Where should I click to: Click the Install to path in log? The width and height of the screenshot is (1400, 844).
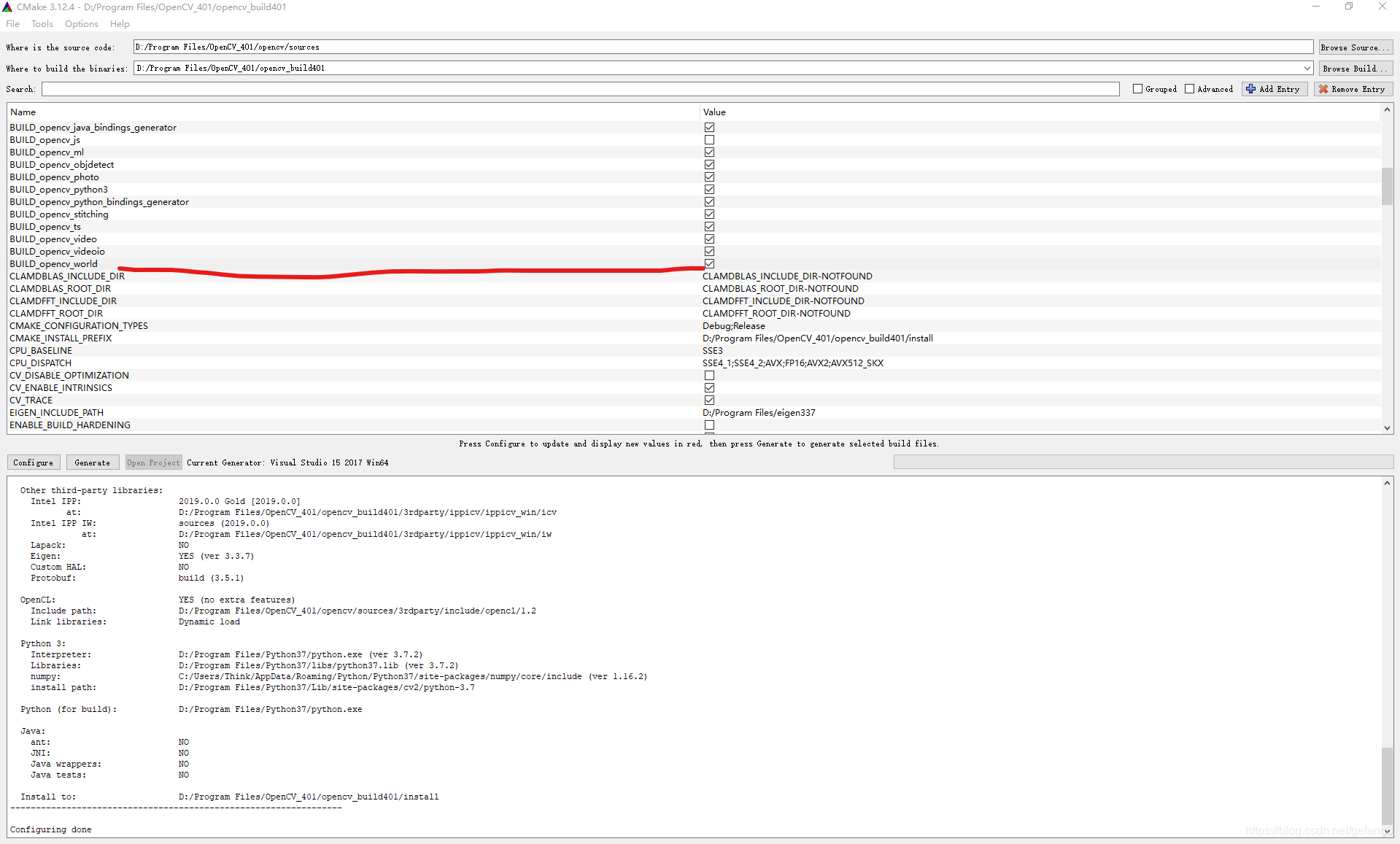click(309, 797)
